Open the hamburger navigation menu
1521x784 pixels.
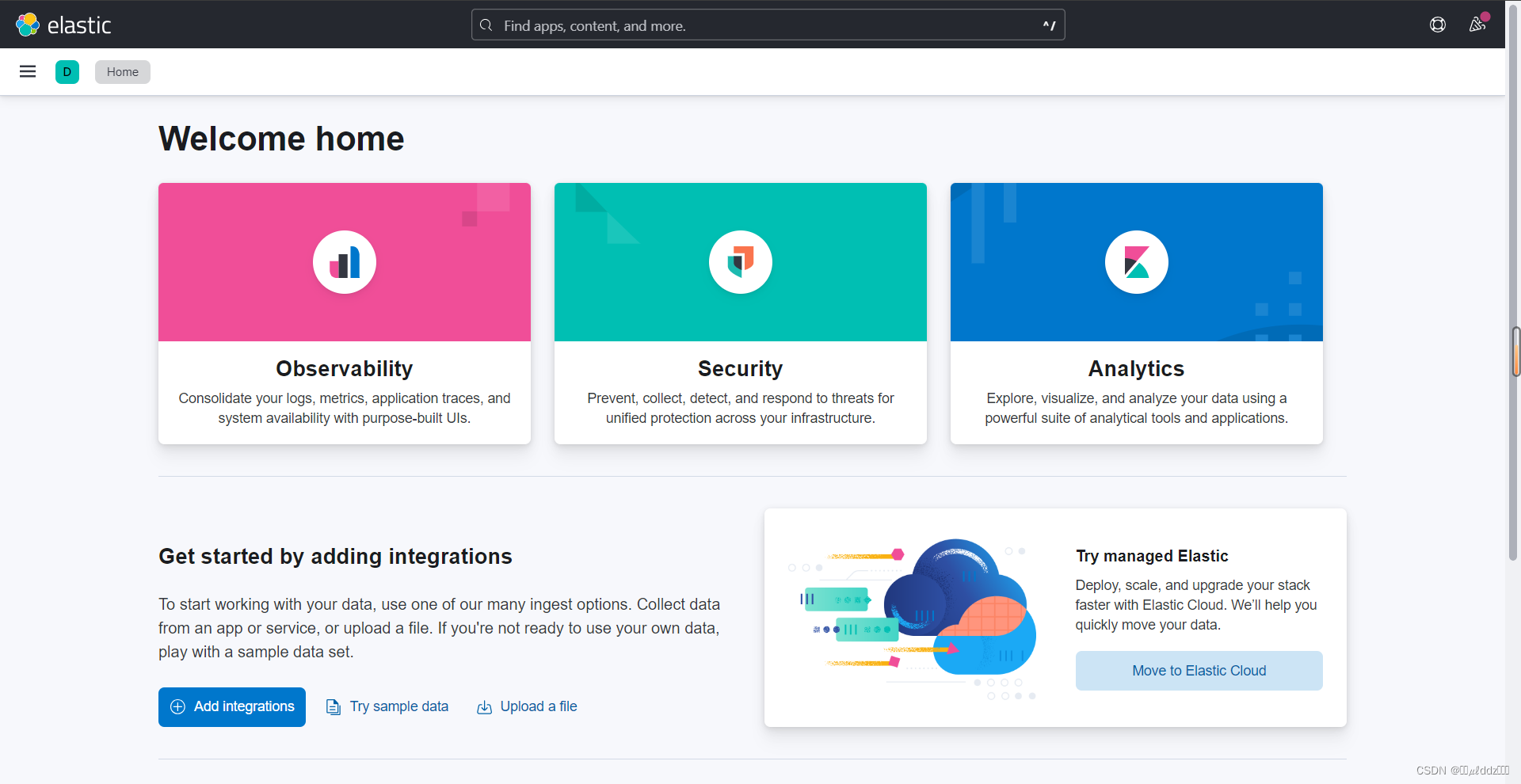(x=28, y=72)
